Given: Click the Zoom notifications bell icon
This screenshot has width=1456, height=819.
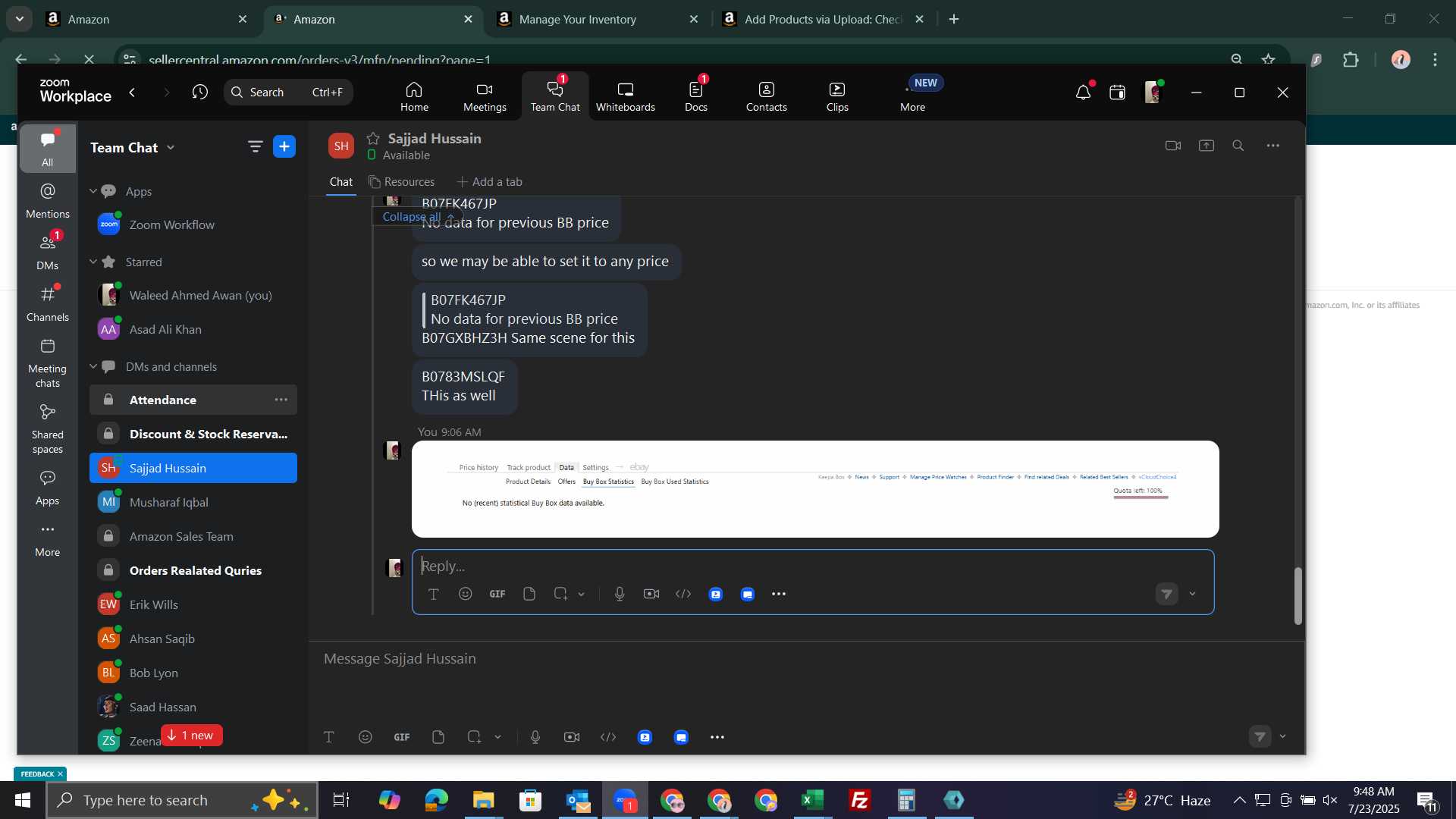Looking at the screenshot, I should (1083, 93).
